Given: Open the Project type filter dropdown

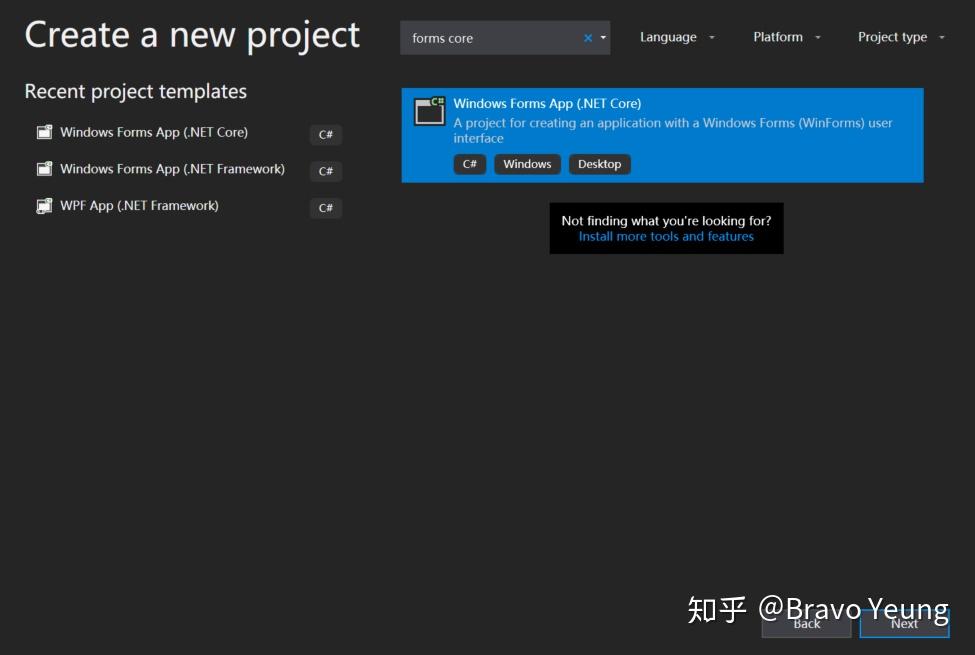Looking at the screenshot, I should point(901,37).
